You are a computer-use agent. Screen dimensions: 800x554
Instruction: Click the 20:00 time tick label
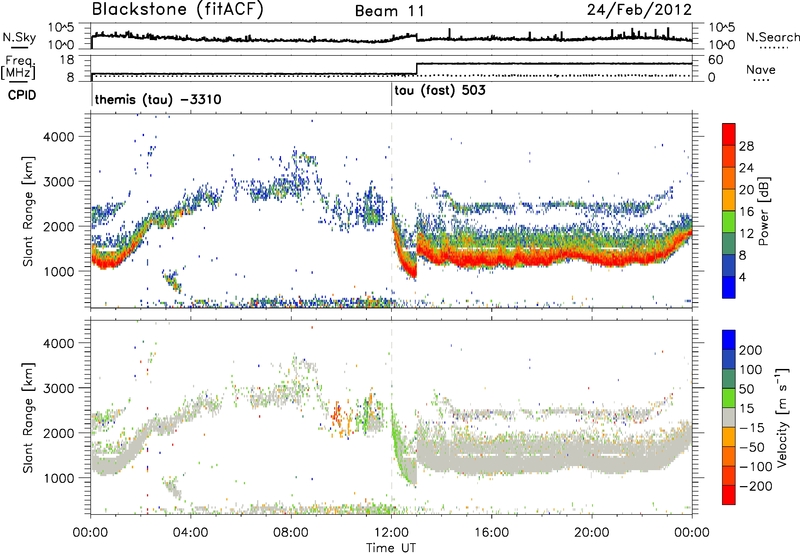point(592,533)
